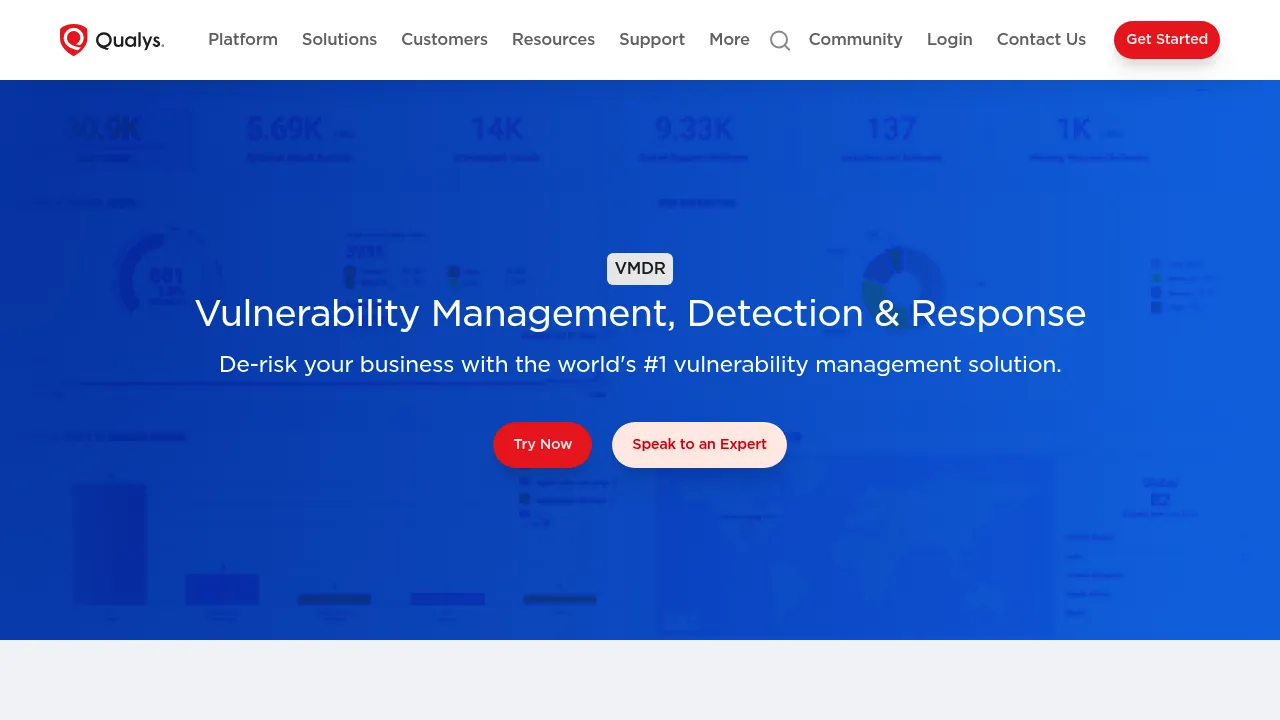Click the red Get Started button

coord(1167,40)
